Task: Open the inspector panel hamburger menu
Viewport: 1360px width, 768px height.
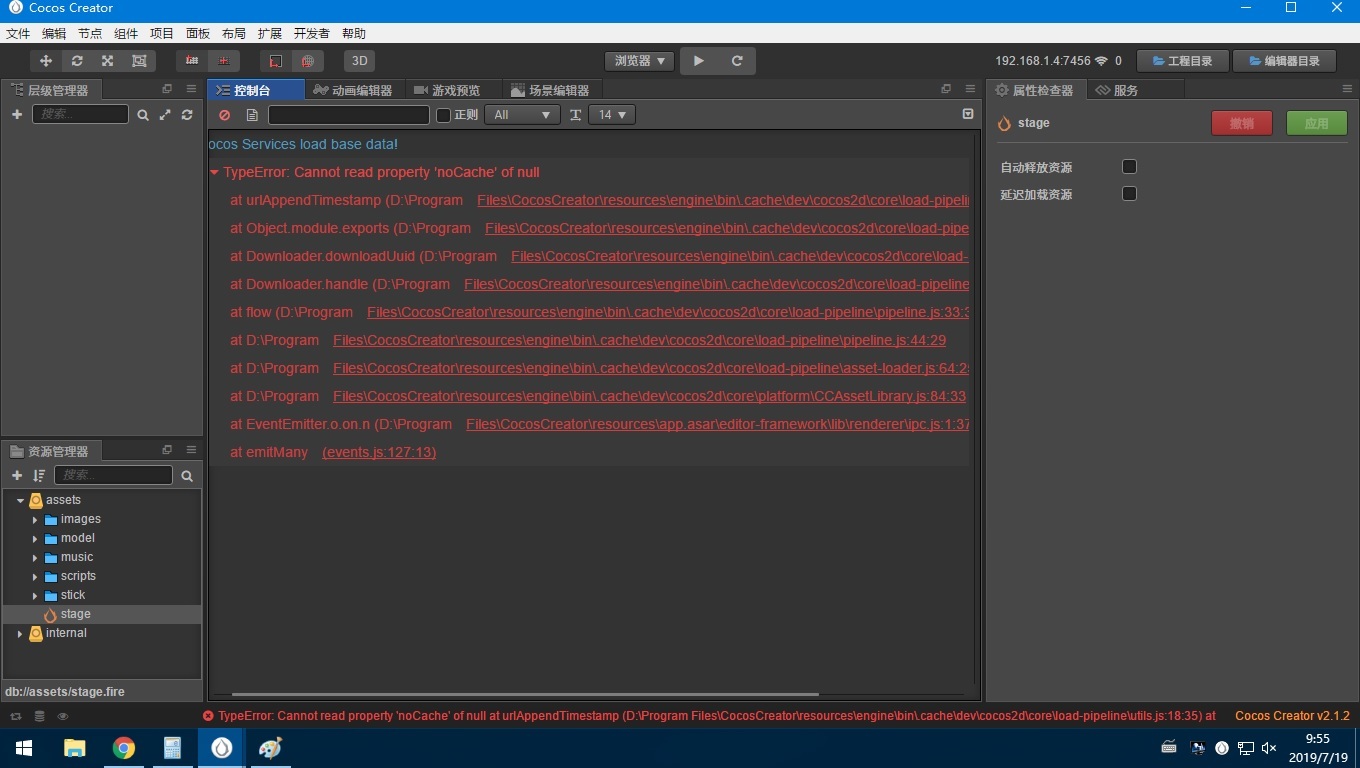Action: click(1347, 89)
